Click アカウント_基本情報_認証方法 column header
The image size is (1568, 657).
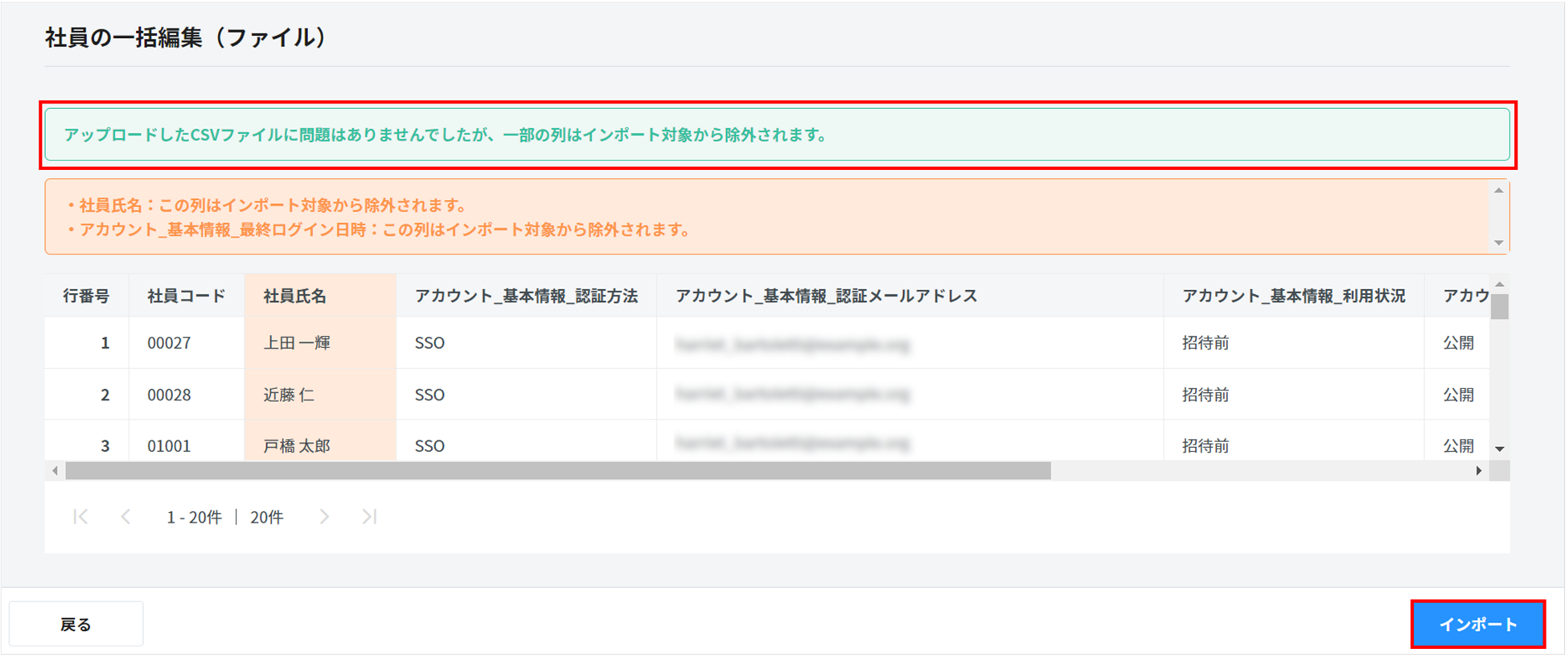(526, 296)
